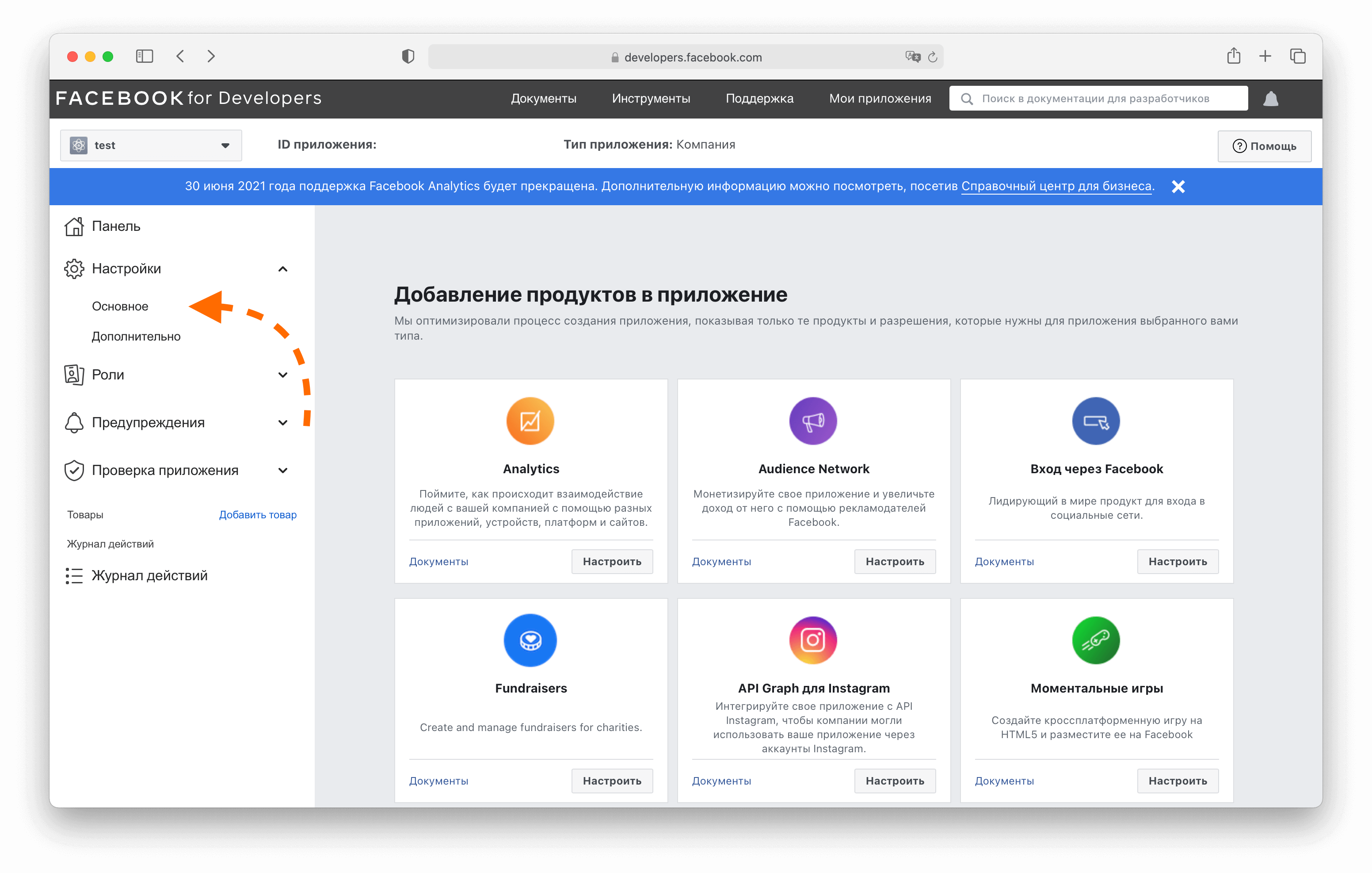Image resolution: width=1372 pixels, height=873 pixels.
Task: Toggle the Safari sidebar icon
Action: (x=144, y=56)
